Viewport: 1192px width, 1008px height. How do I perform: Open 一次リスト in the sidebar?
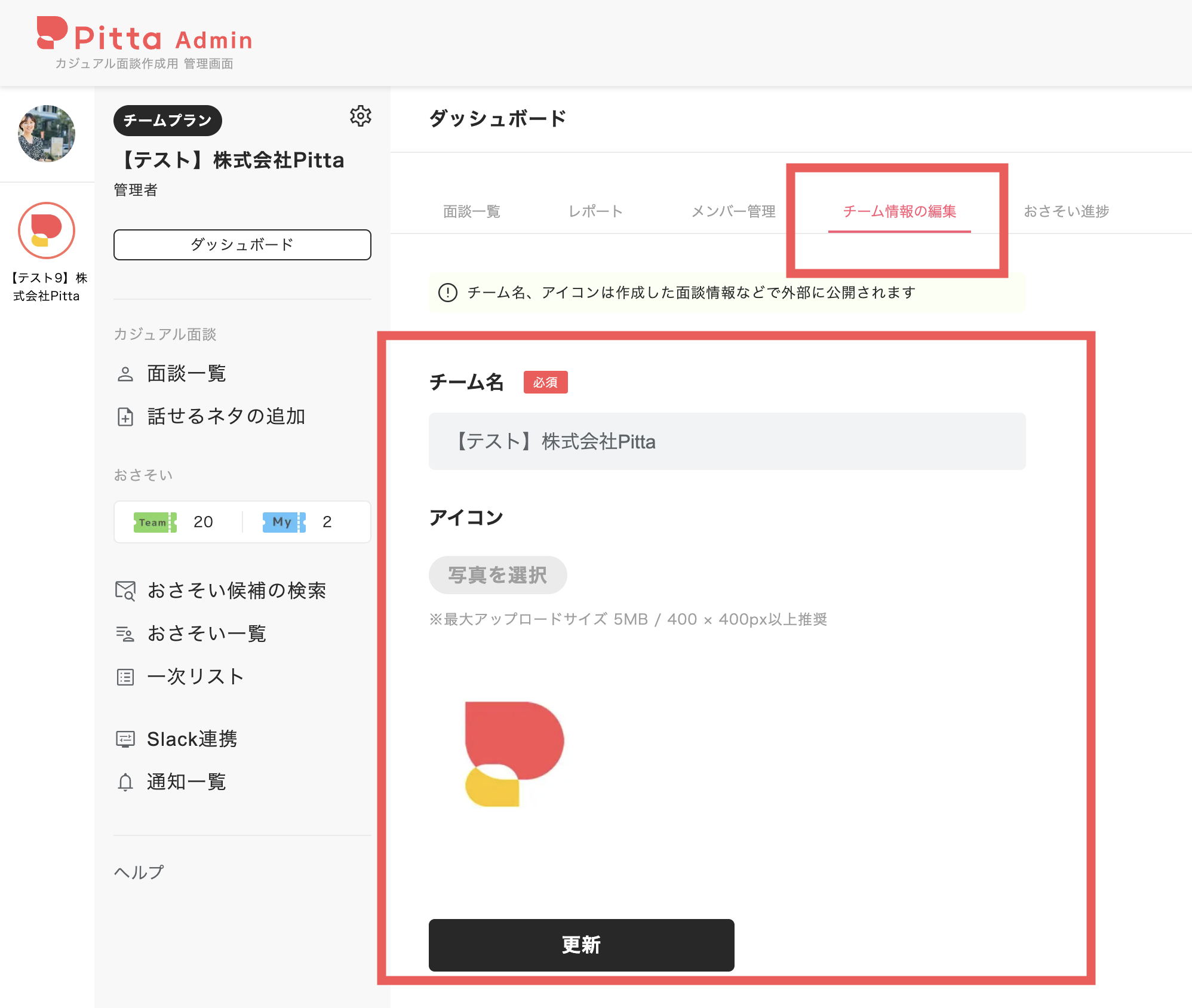[x=196, y=677]
